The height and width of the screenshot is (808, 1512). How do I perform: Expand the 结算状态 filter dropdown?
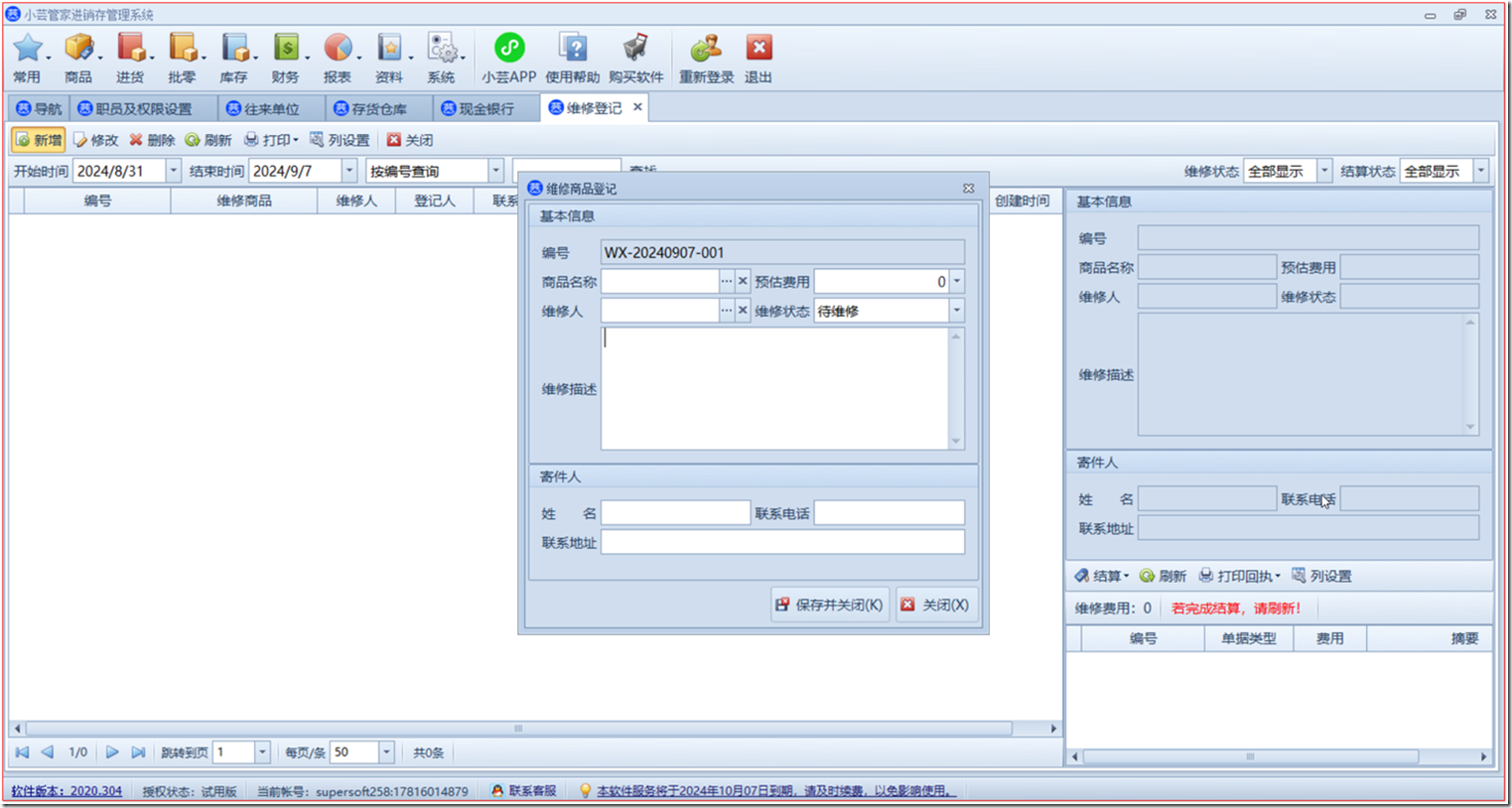pyautogui.click(x=1480, y=171)
